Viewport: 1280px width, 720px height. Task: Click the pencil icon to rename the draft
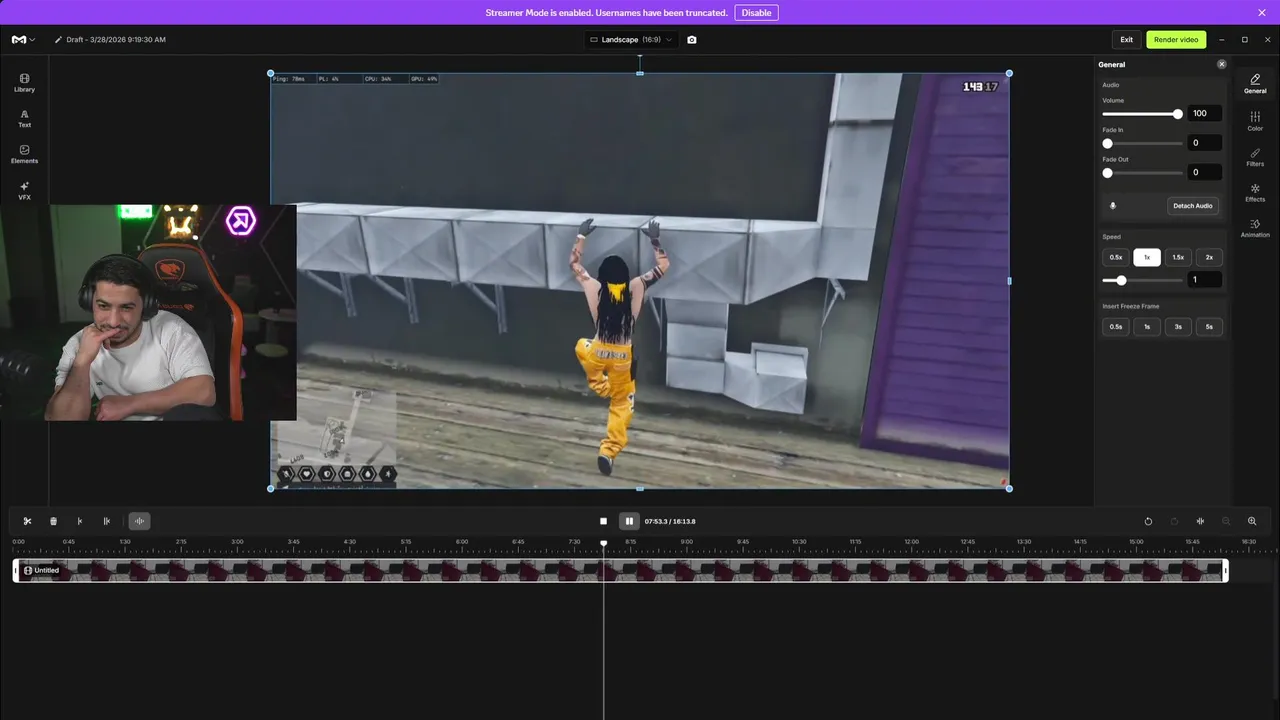pos(58,40)
